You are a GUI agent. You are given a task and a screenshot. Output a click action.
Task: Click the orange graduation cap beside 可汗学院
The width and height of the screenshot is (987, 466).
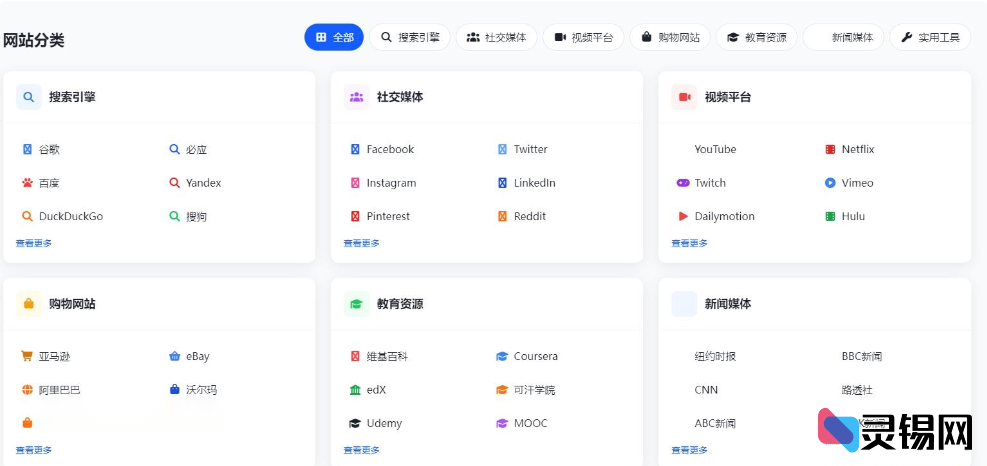point(502,390)
